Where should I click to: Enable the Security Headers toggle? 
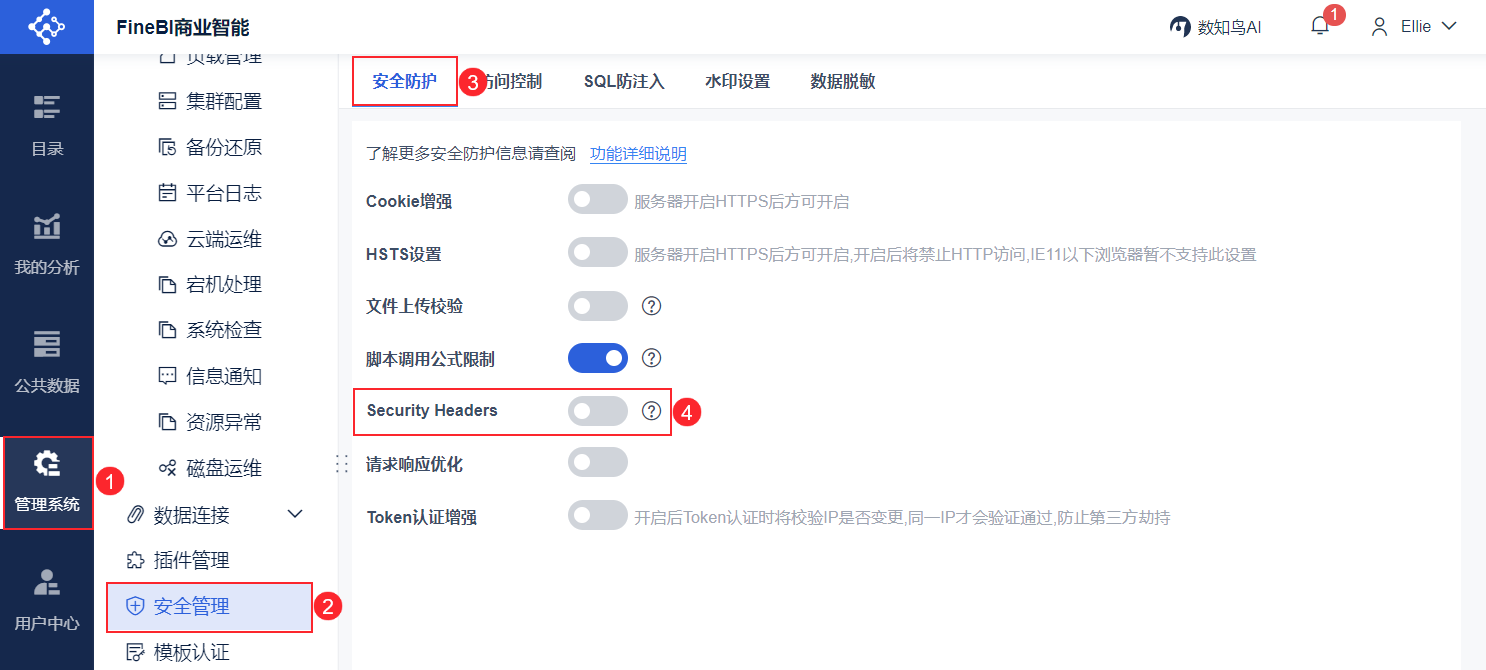pos(597,410)
